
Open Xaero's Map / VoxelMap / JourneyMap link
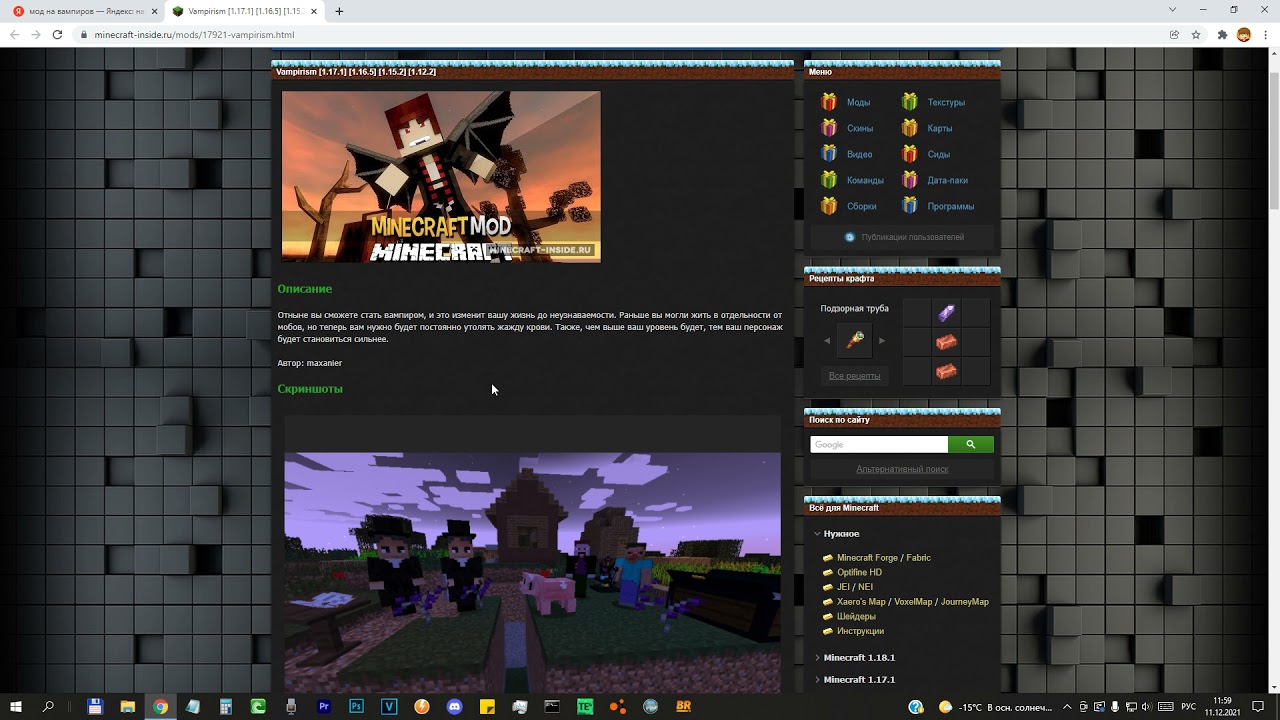[913, 602]
